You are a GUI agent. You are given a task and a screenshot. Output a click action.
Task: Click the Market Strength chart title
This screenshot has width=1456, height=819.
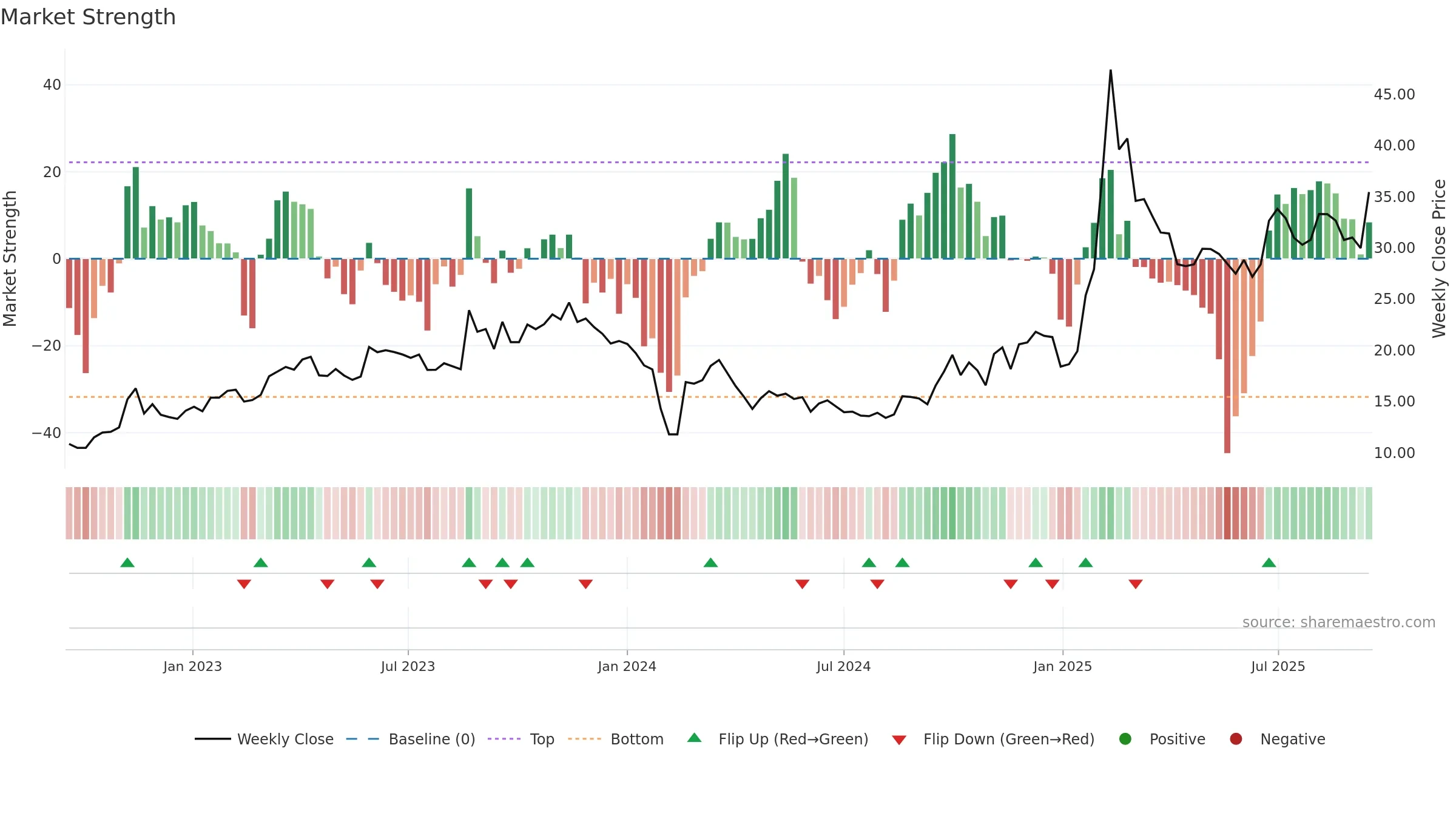[x=88, y=17]
